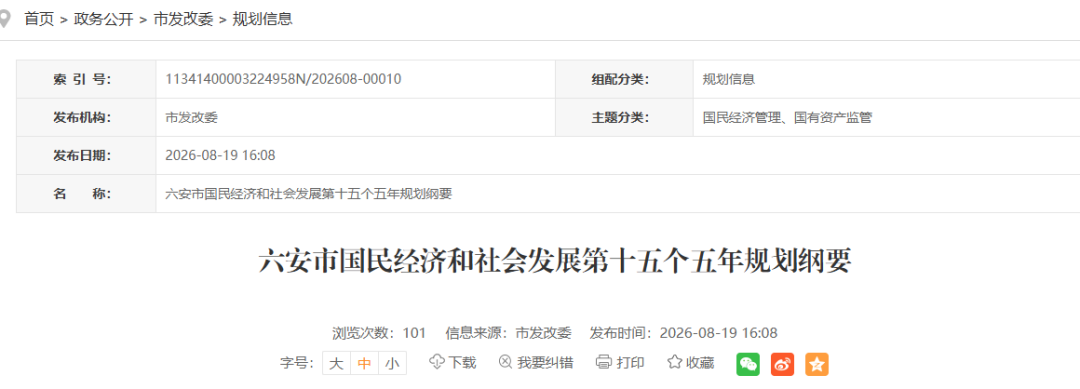Open 规划信息 breadcrumb link
This screenshot has width=1080, height=389.
point(262,19)
